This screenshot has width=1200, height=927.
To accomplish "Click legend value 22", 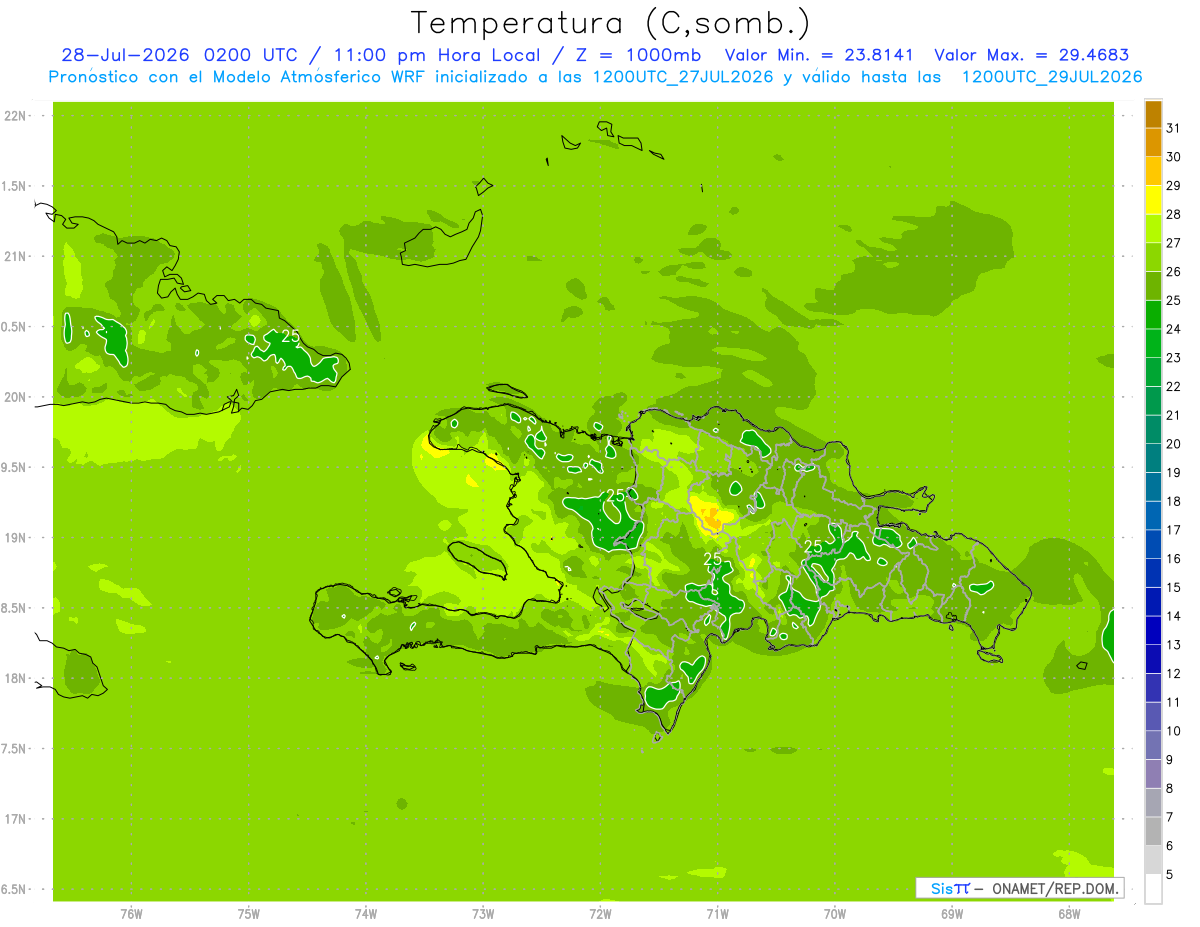I will coord(1174,386).
